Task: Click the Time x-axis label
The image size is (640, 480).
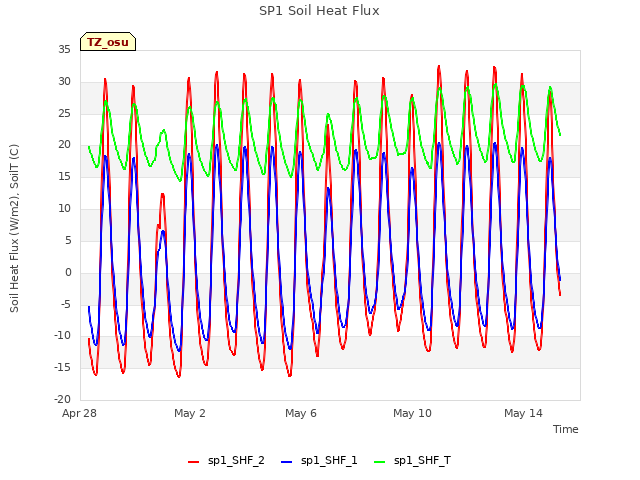Action: coord(566,429)
